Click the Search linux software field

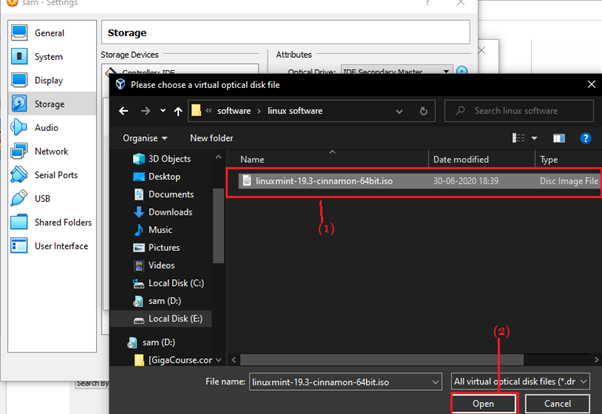tap(518, 111)
